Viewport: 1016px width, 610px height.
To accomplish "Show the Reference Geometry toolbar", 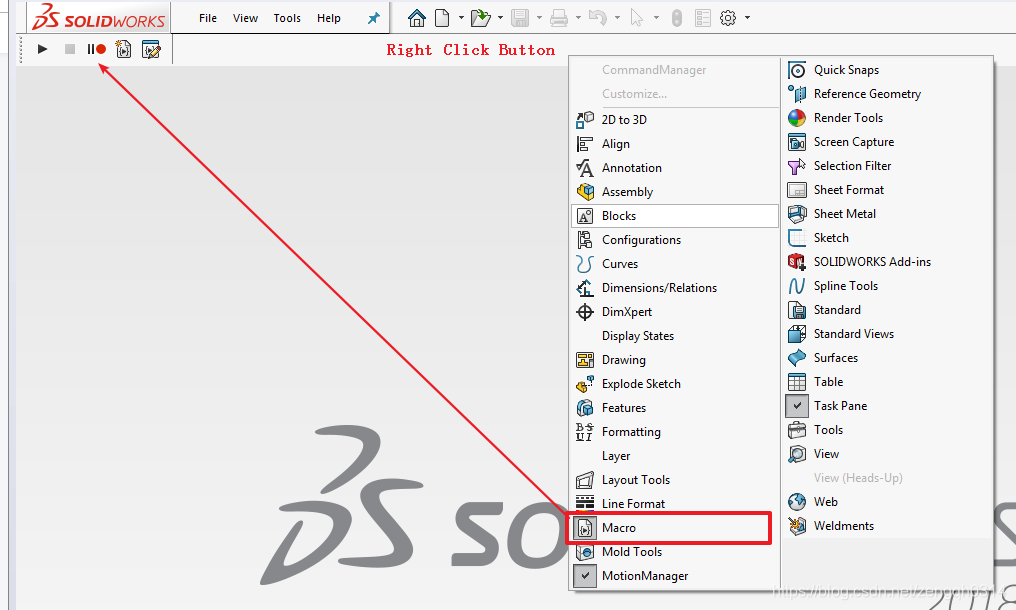I will (x=887, y=94).
